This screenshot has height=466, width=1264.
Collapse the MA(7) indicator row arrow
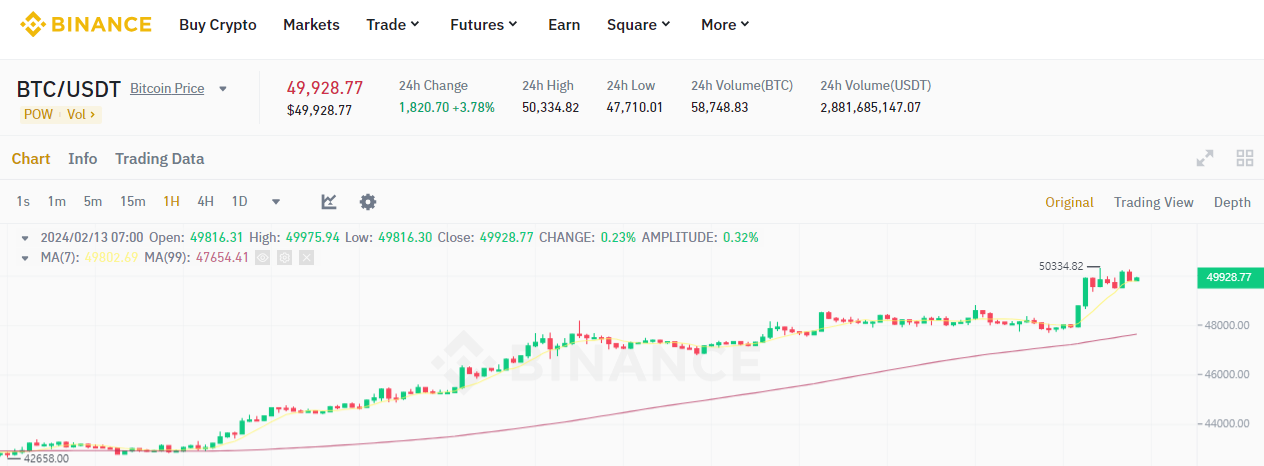click(25, 258)
